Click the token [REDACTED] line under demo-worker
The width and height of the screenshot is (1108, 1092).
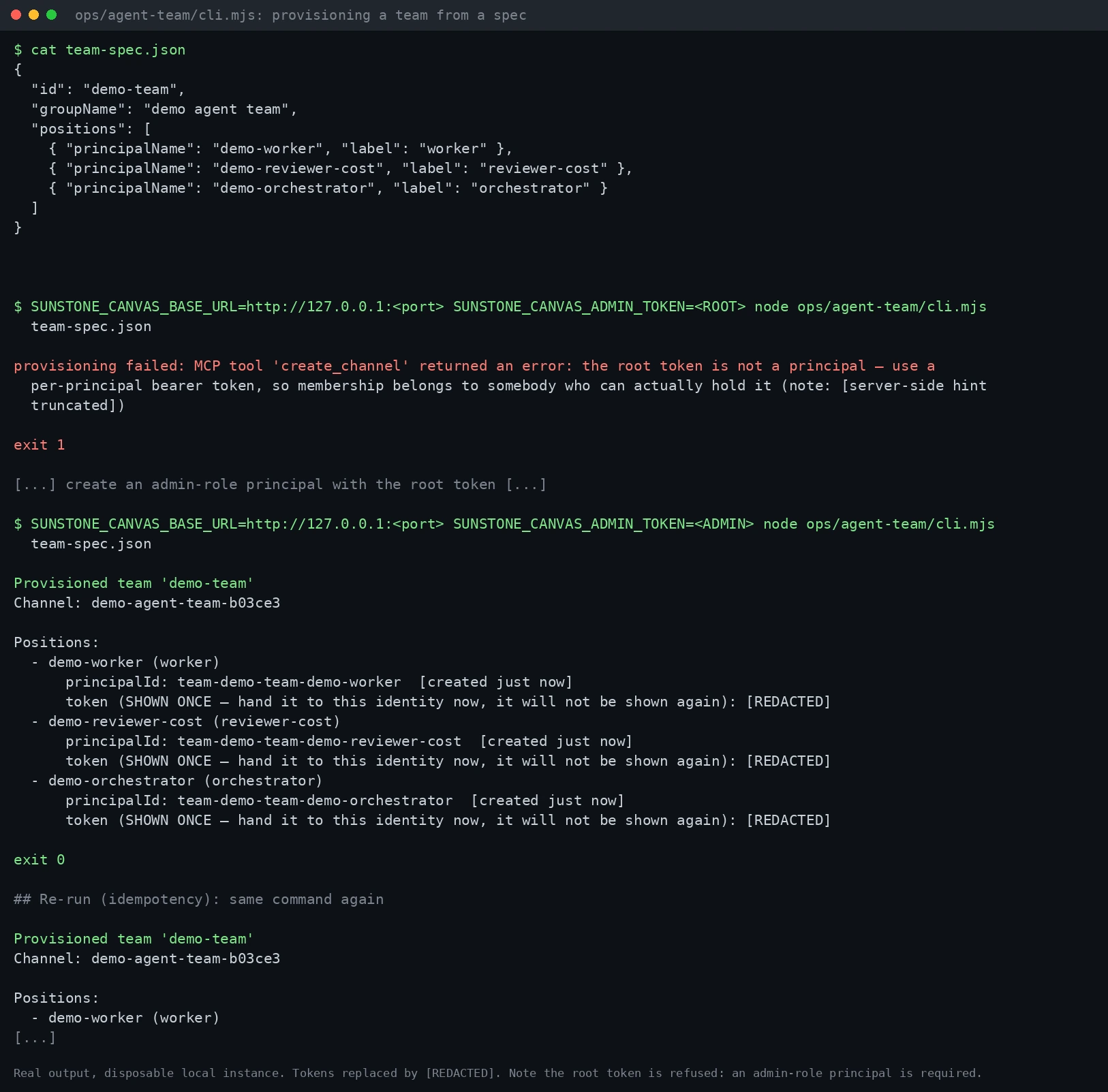[448, 702]
